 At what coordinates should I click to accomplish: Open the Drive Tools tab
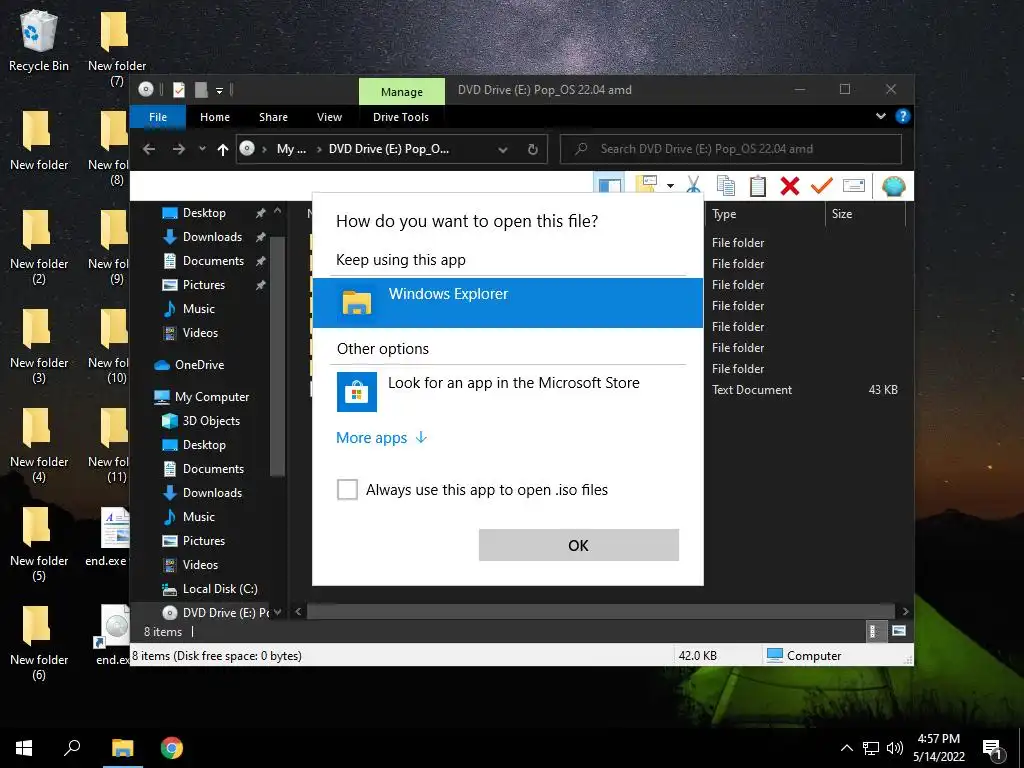point(401,117)
